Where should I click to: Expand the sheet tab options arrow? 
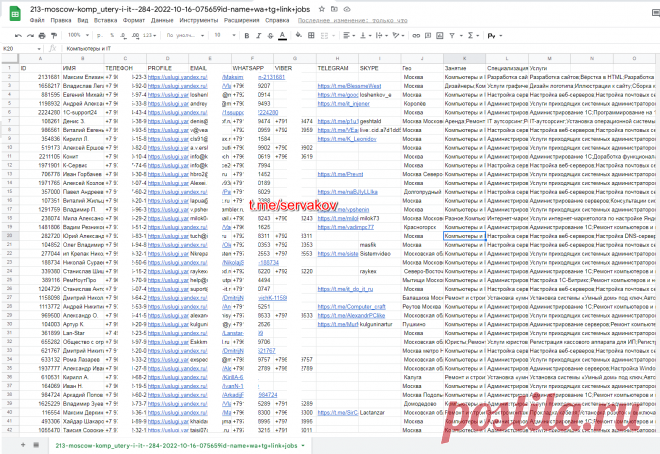click(303, 445)
